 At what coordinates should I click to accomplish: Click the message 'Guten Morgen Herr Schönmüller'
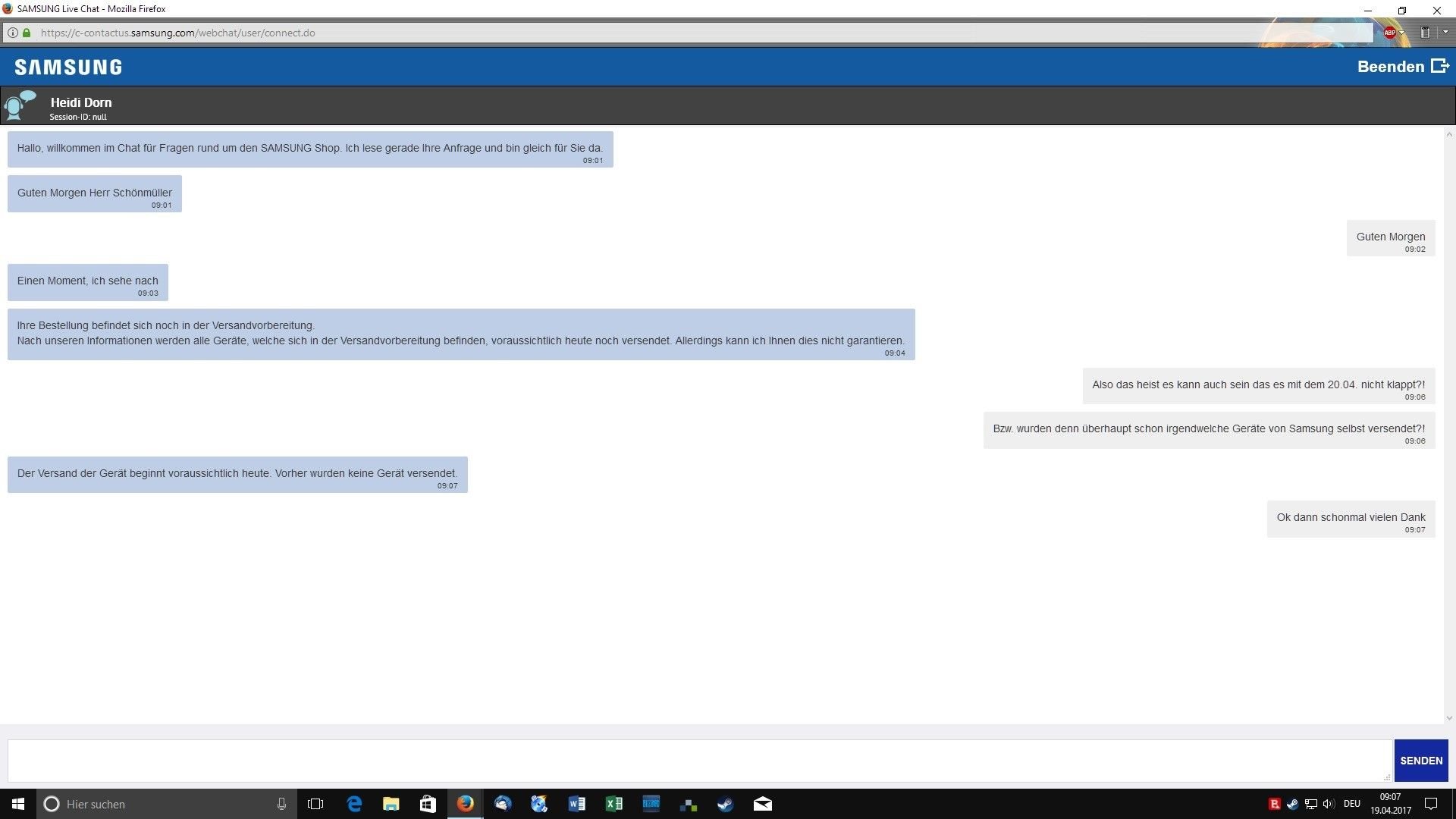click(x=95, y=194)
